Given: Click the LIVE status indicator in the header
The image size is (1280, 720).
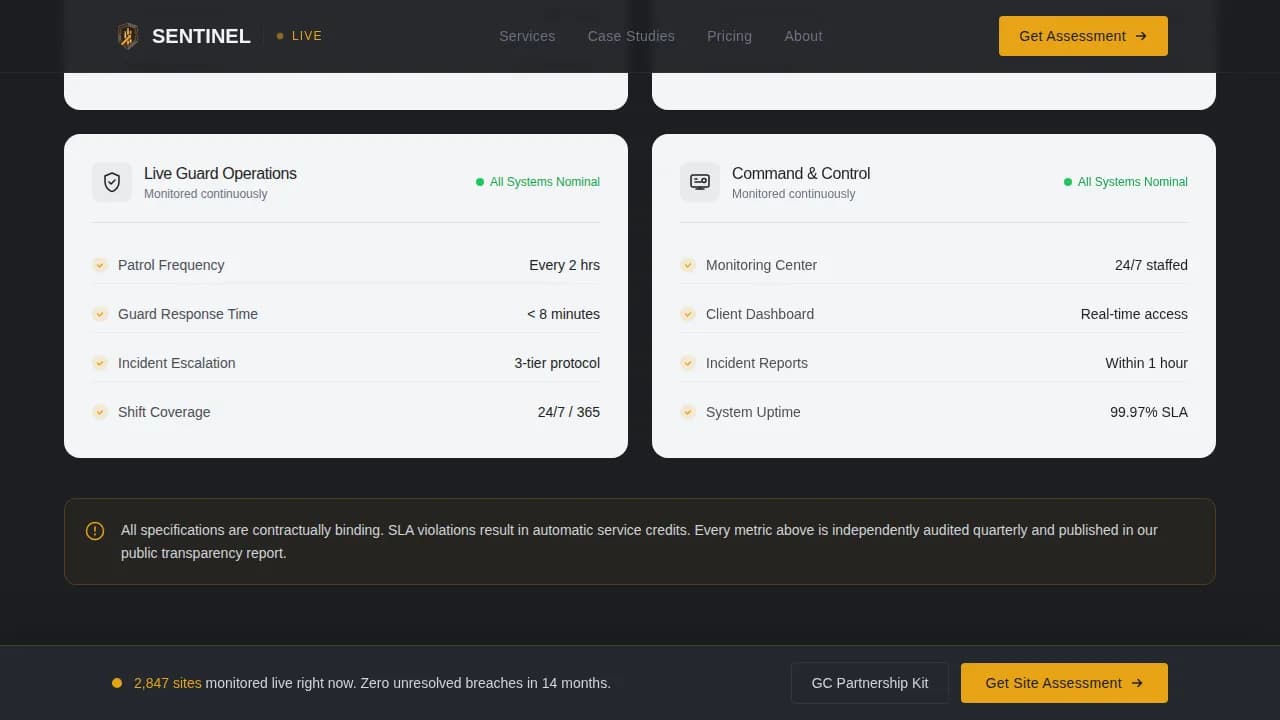Looking at the screenshot, I should click(x=300, y=36).
